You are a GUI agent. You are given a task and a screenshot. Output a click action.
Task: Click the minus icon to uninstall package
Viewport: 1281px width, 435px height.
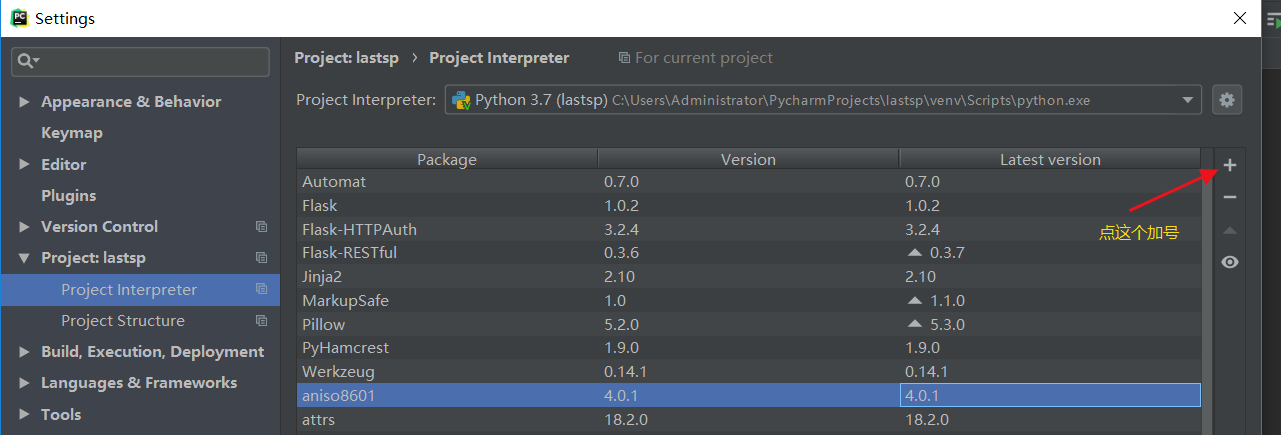(x=1230, y=198)
